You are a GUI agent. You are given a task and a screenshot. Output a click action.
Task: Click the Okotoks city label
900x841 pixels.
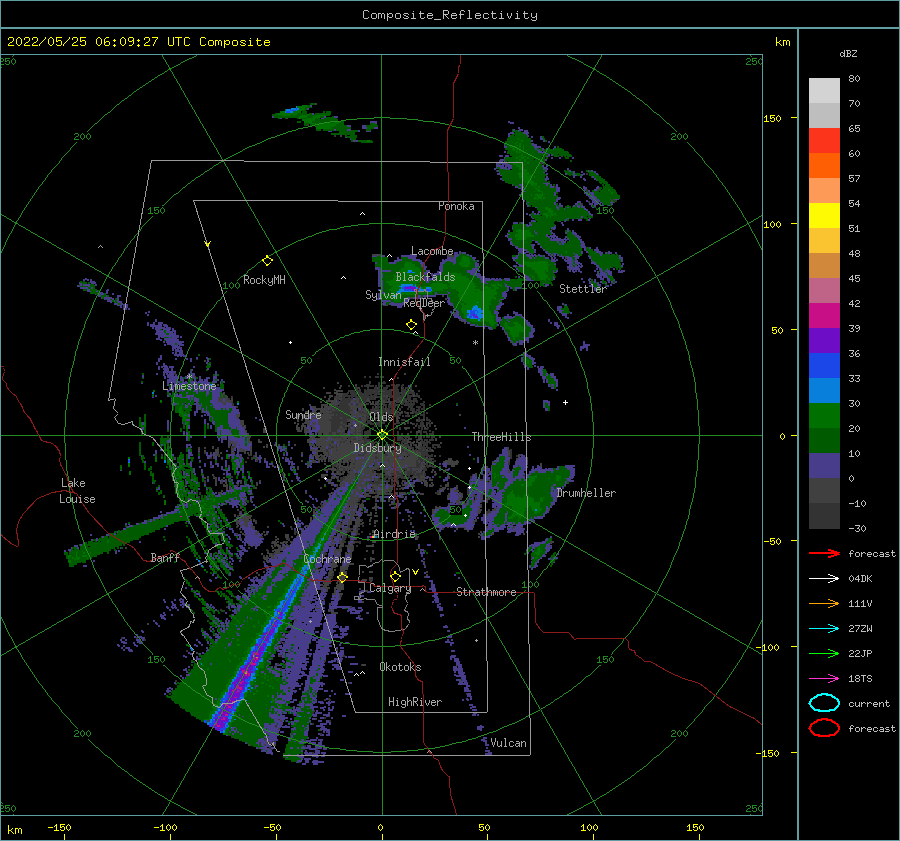(400, 667)
